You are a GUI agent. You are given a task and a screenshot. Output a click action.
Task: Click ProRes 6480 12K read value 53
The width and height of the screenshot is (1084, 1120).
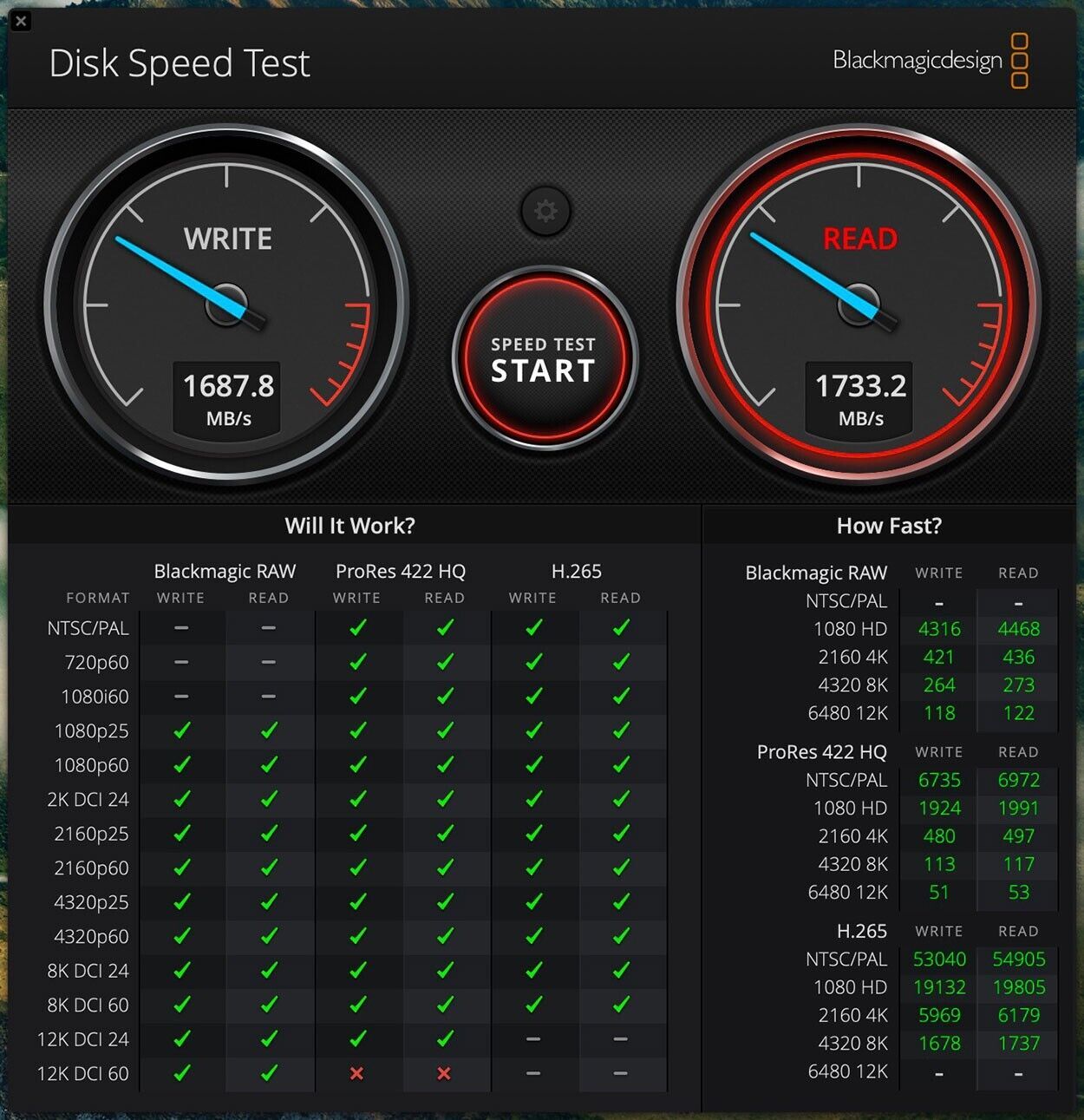pyautogui.click(x=1018, y=892)
